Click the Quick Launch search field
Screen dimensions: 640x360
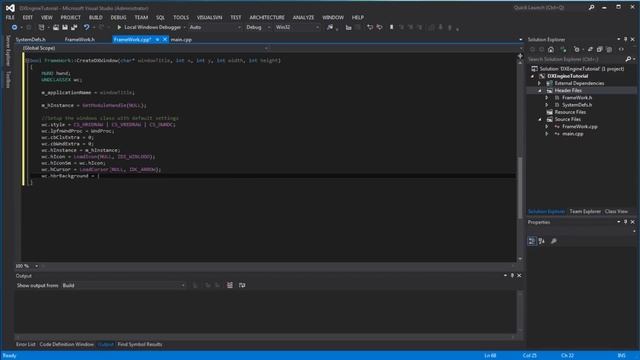(x=549, y=8)
